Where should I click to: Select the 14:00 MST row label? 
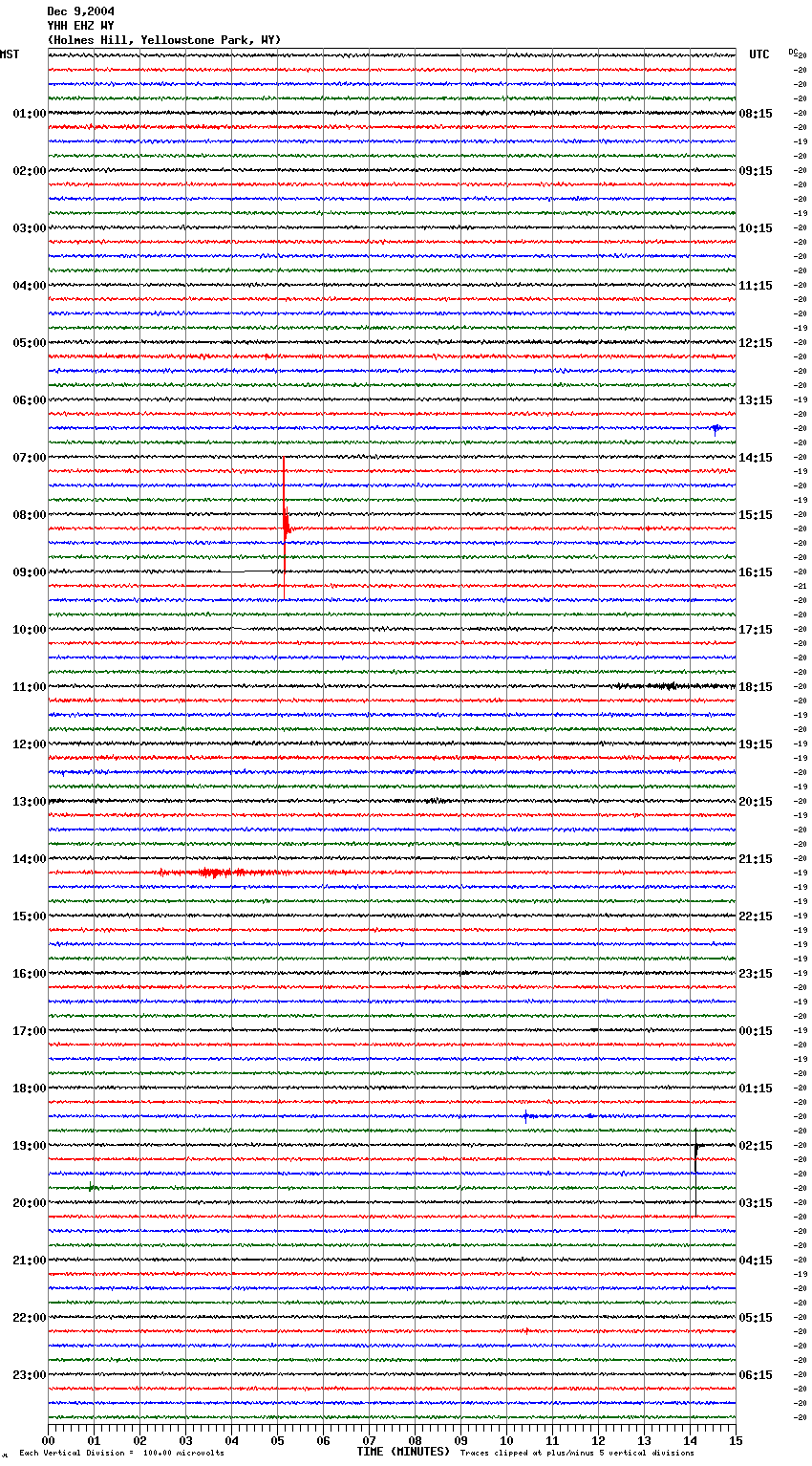pos(29,859)
